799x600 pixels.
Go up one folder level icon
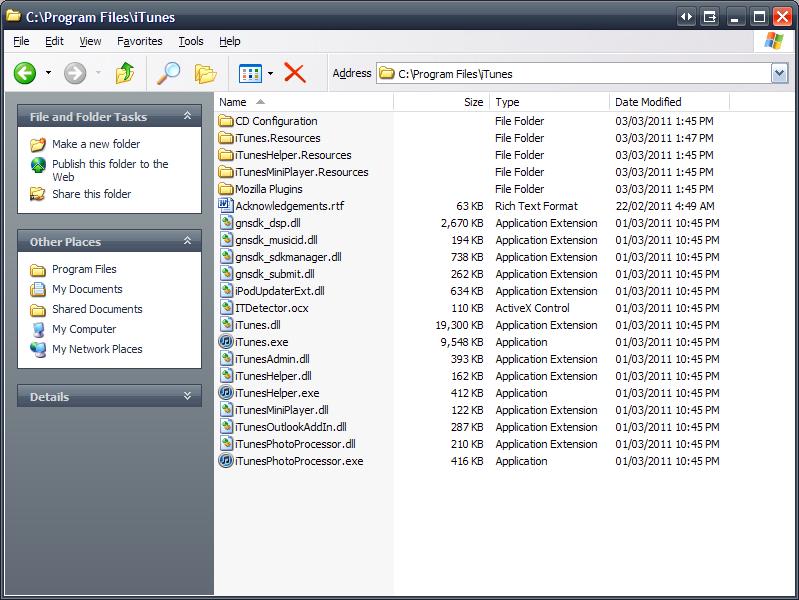coord(125,73)
